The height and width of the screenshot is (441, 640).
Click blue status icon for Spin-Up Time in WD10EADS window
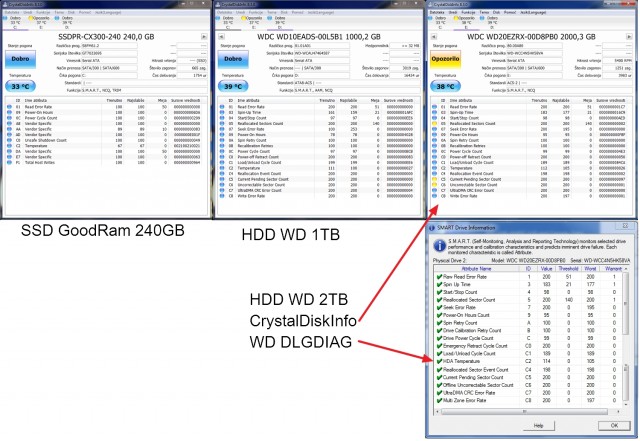pos(222,112)
